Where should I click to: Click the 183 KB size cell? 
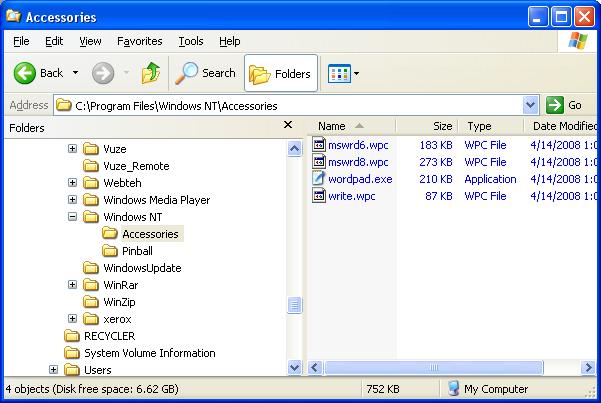(x=436, y=145)
